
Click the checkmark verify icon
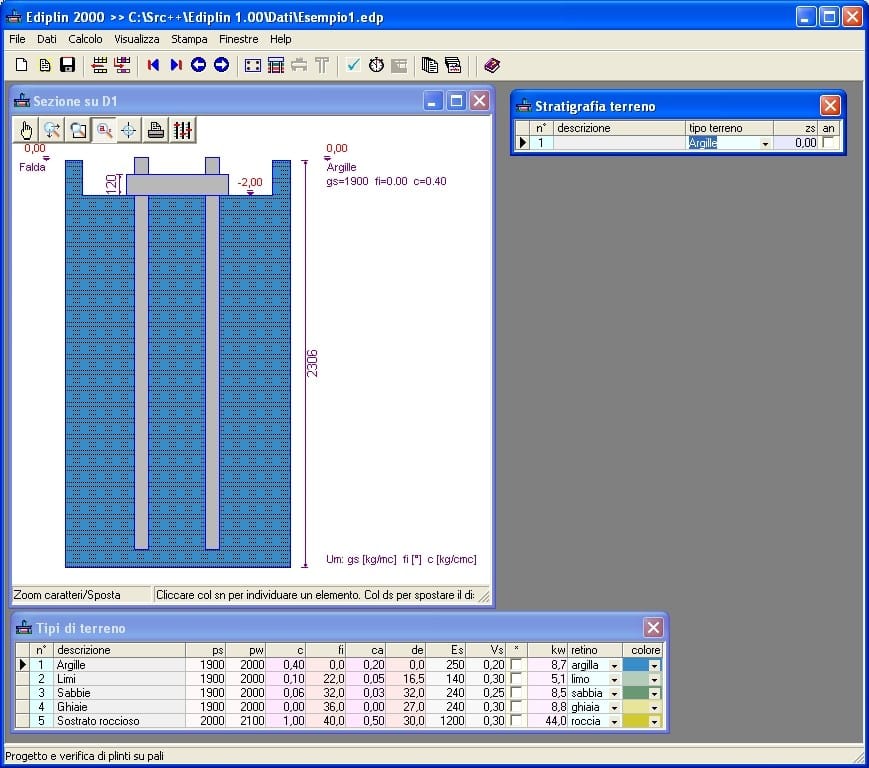coord(353,65)
